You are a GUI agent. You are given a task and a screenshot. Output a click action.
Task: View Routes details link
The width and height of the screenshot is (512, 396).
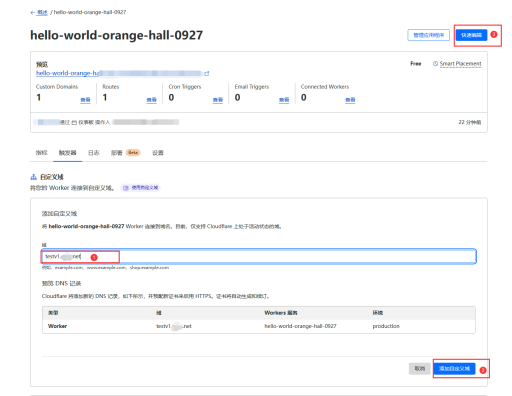tap(152, 100)
